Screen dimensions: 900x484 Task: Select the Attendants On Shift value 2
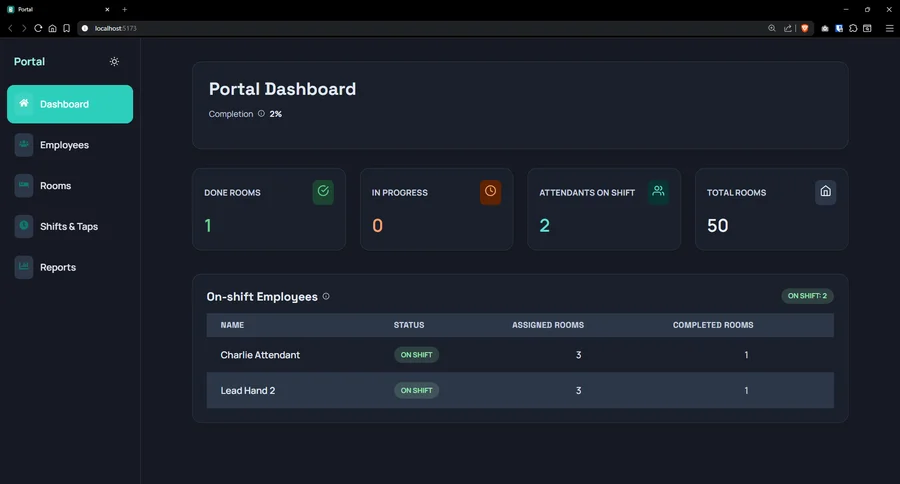click(545, 225)
